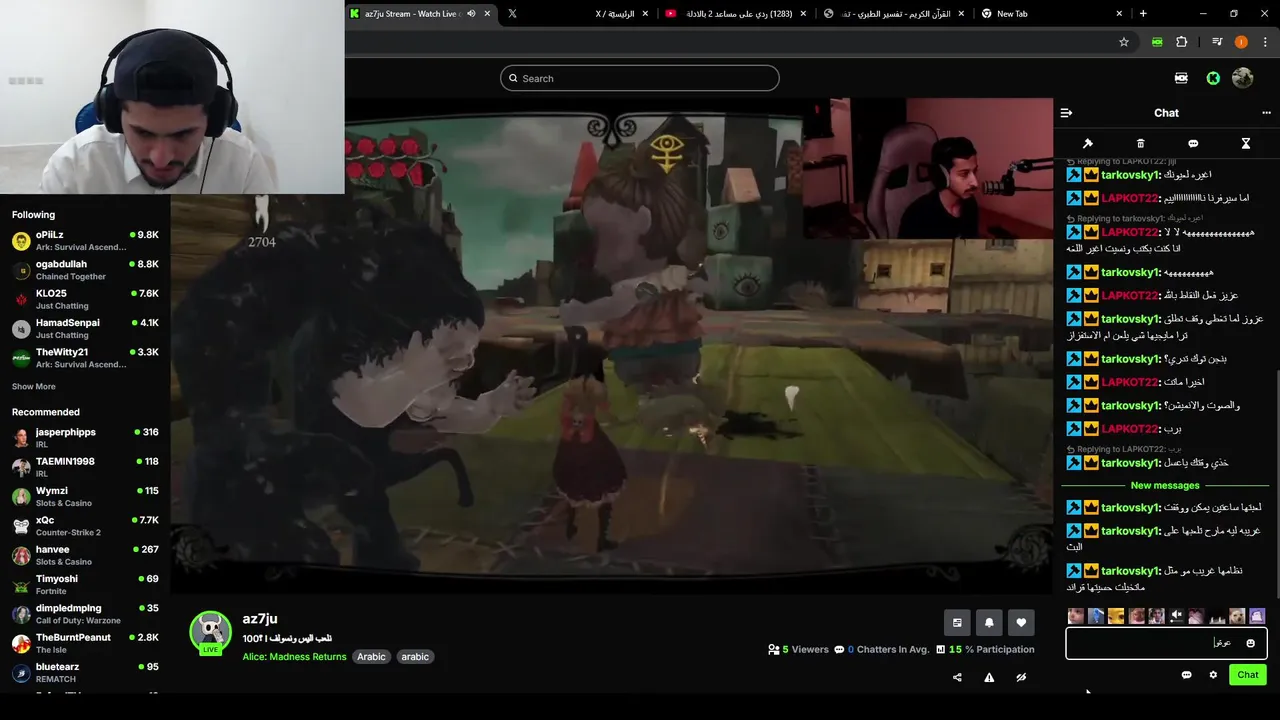This screenshot has height=720, width=1280.
Task: Switch to the القرآن الكريم tab
Action: [x=895, y=14]
